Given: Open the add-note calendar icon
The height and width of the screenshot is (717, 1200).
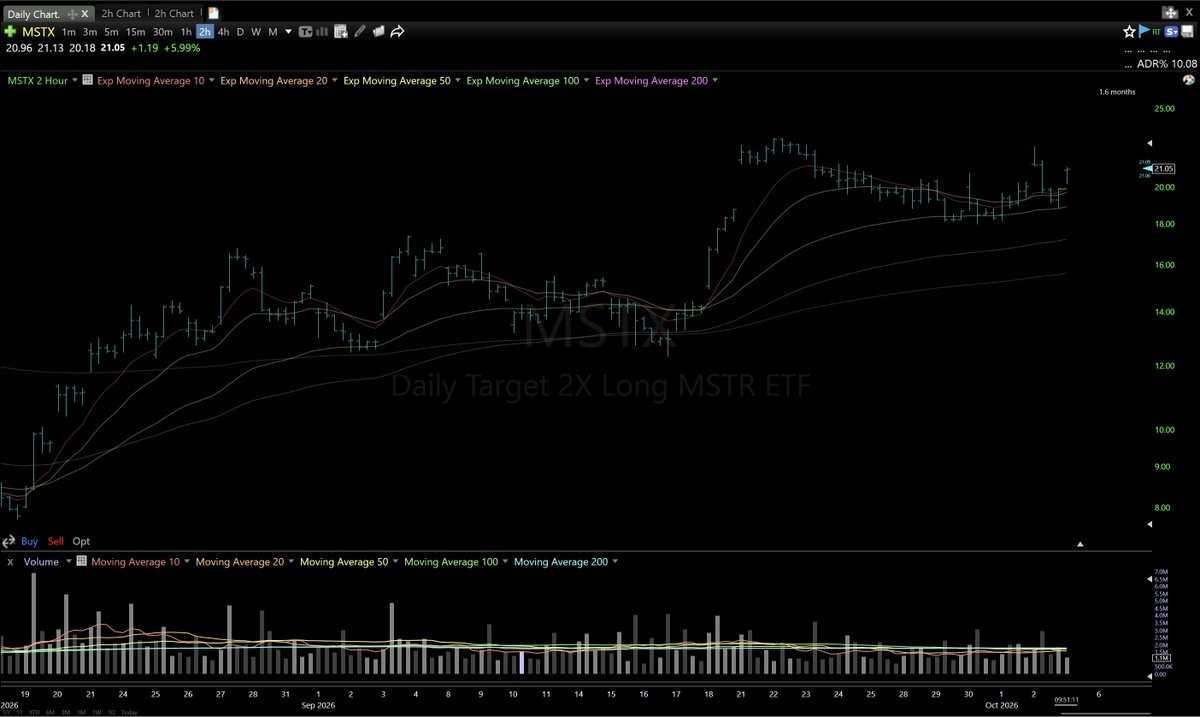Looking at the screenshot, I should tap(341, 32).
